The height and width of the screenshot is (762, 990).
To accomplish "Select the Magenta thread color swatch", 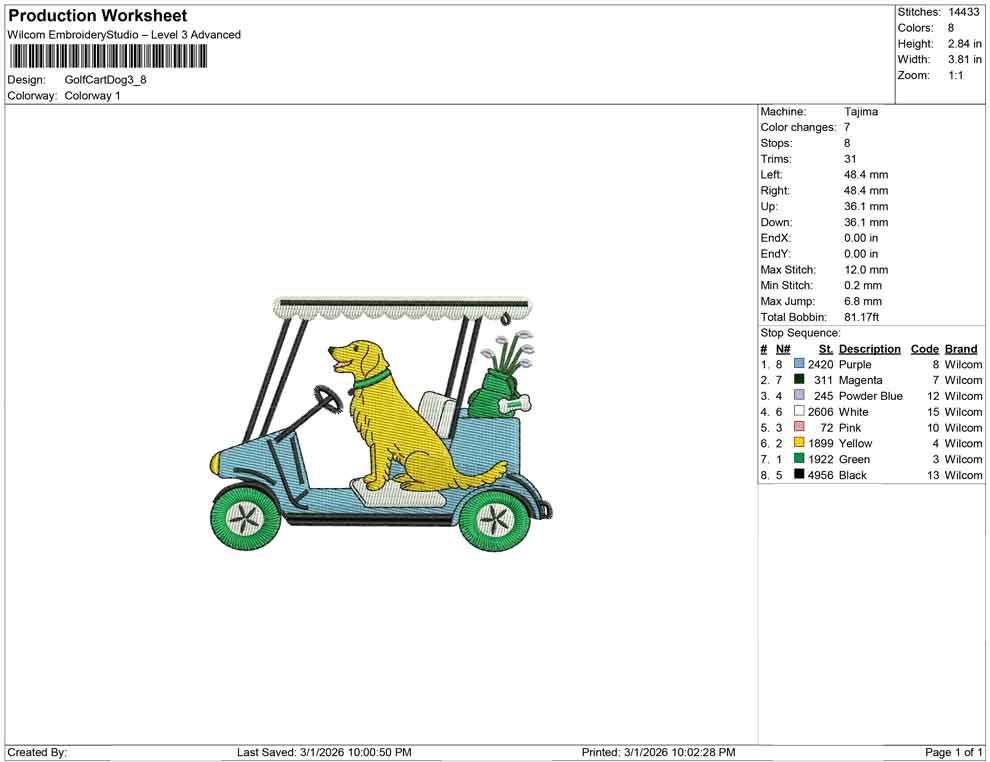I will pyautogui.click(x=799, y=380).
